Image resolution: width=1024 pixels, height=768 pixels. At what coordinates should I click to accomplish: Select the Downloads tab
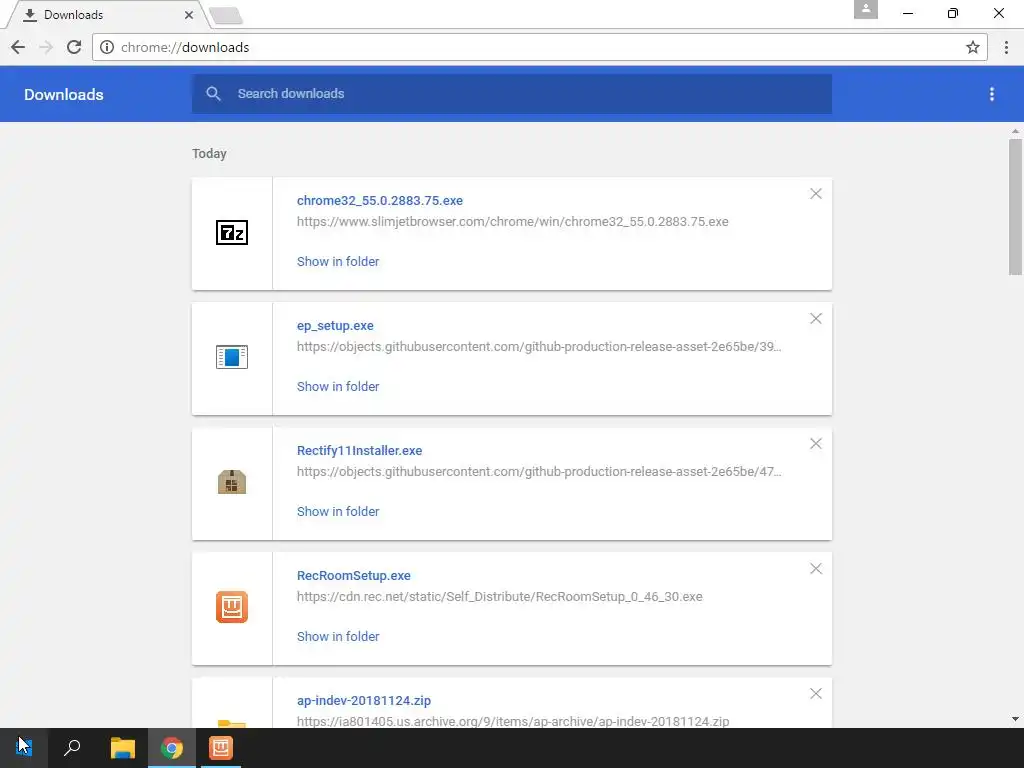[x=108, y=14]
